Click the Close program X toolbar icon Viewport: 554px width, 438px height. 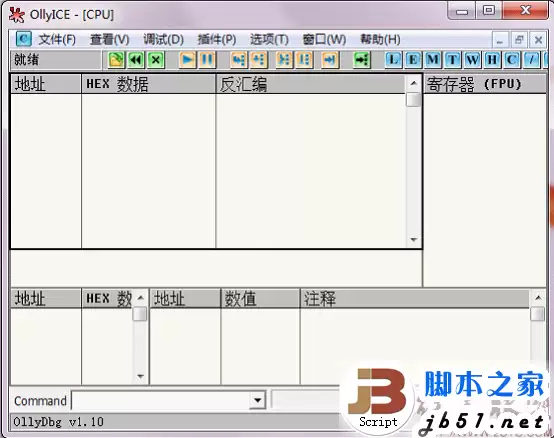click(156, 60)
